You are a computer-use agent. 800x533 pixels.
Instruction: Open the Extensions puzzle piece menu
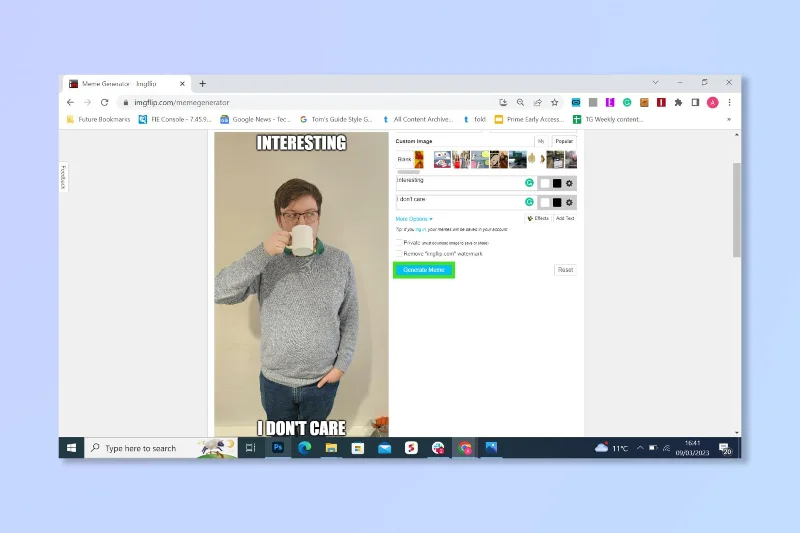point(678,103)
